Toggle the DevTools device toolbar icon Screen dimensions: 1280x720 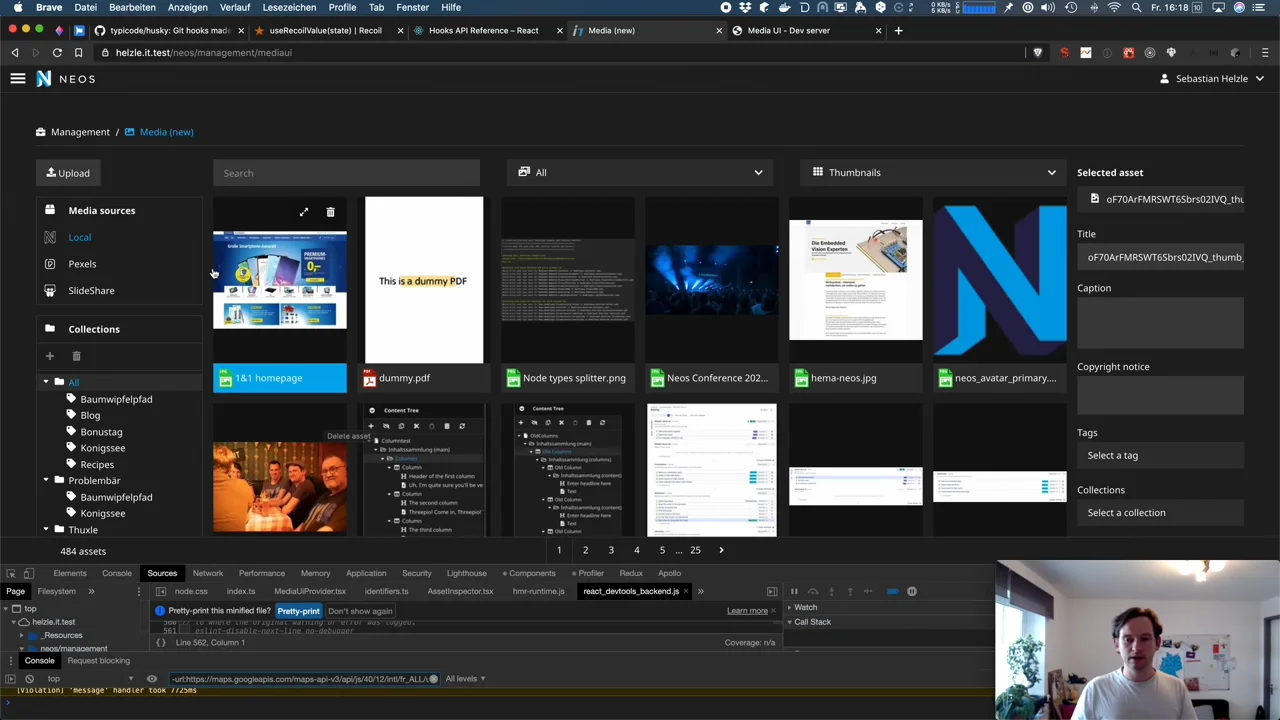29,573
